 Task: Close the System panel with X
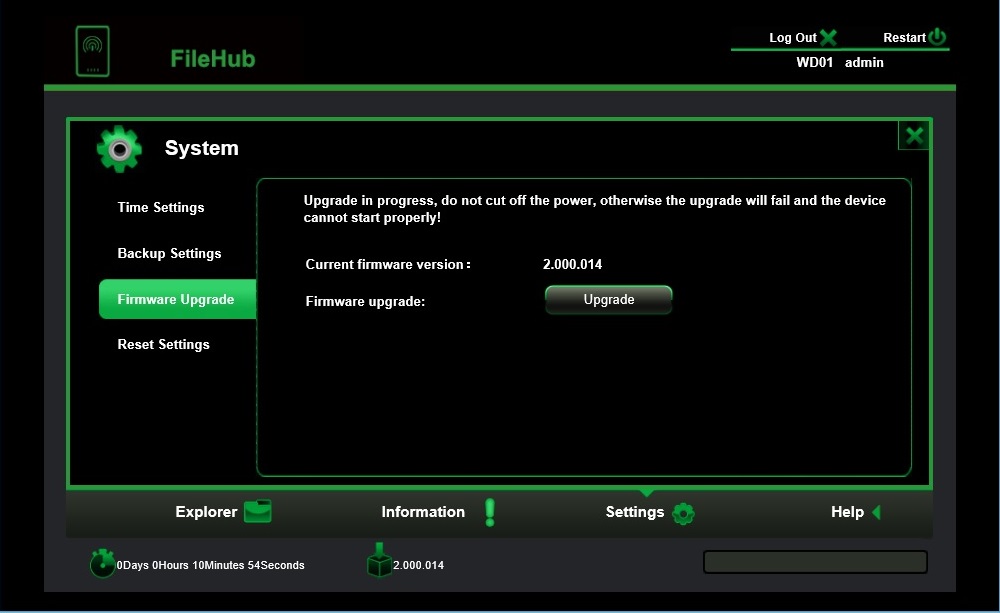coord(914,135)
